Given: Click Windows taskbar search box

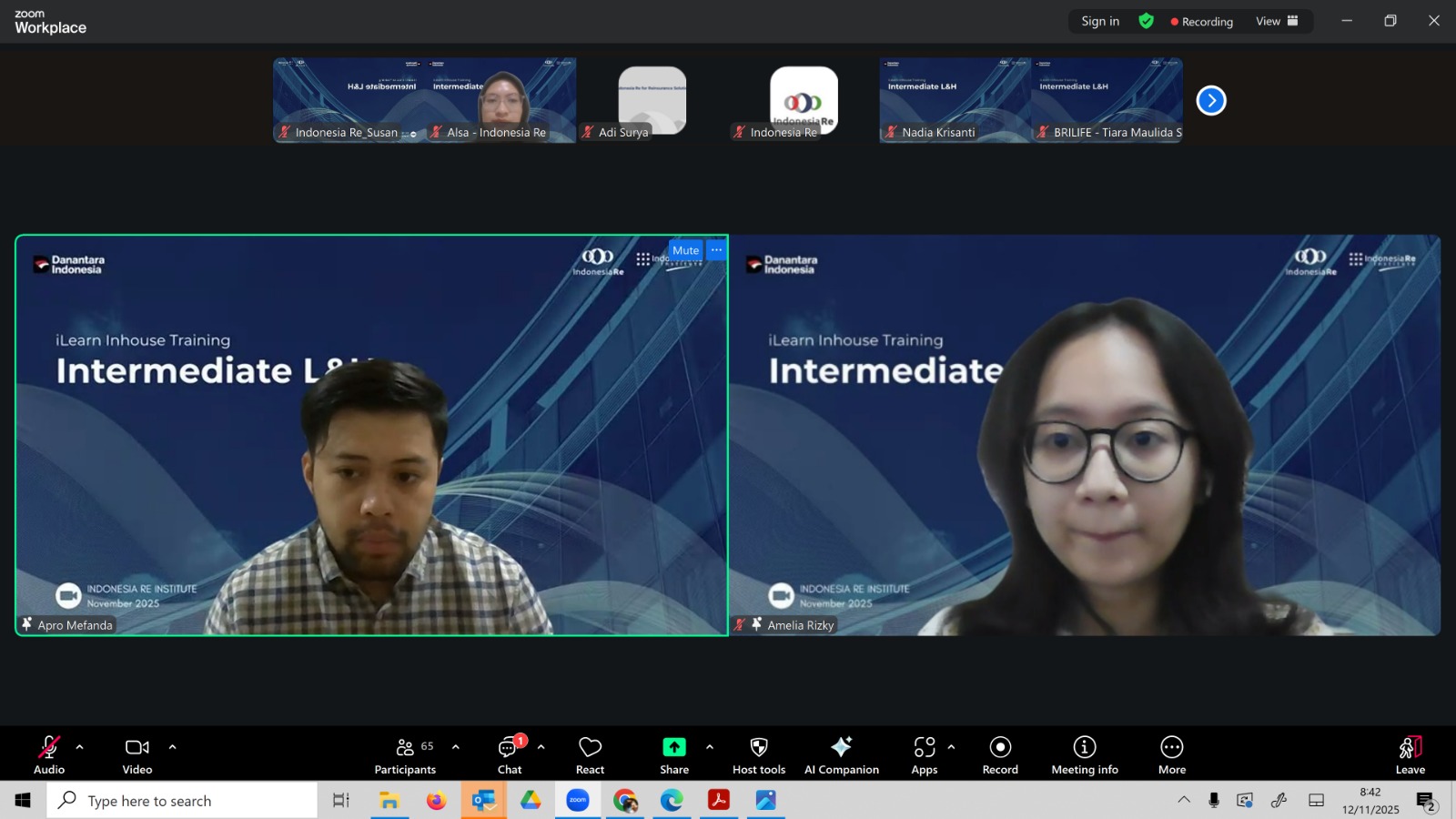Looking at the screenshot, I should [182, 801].
